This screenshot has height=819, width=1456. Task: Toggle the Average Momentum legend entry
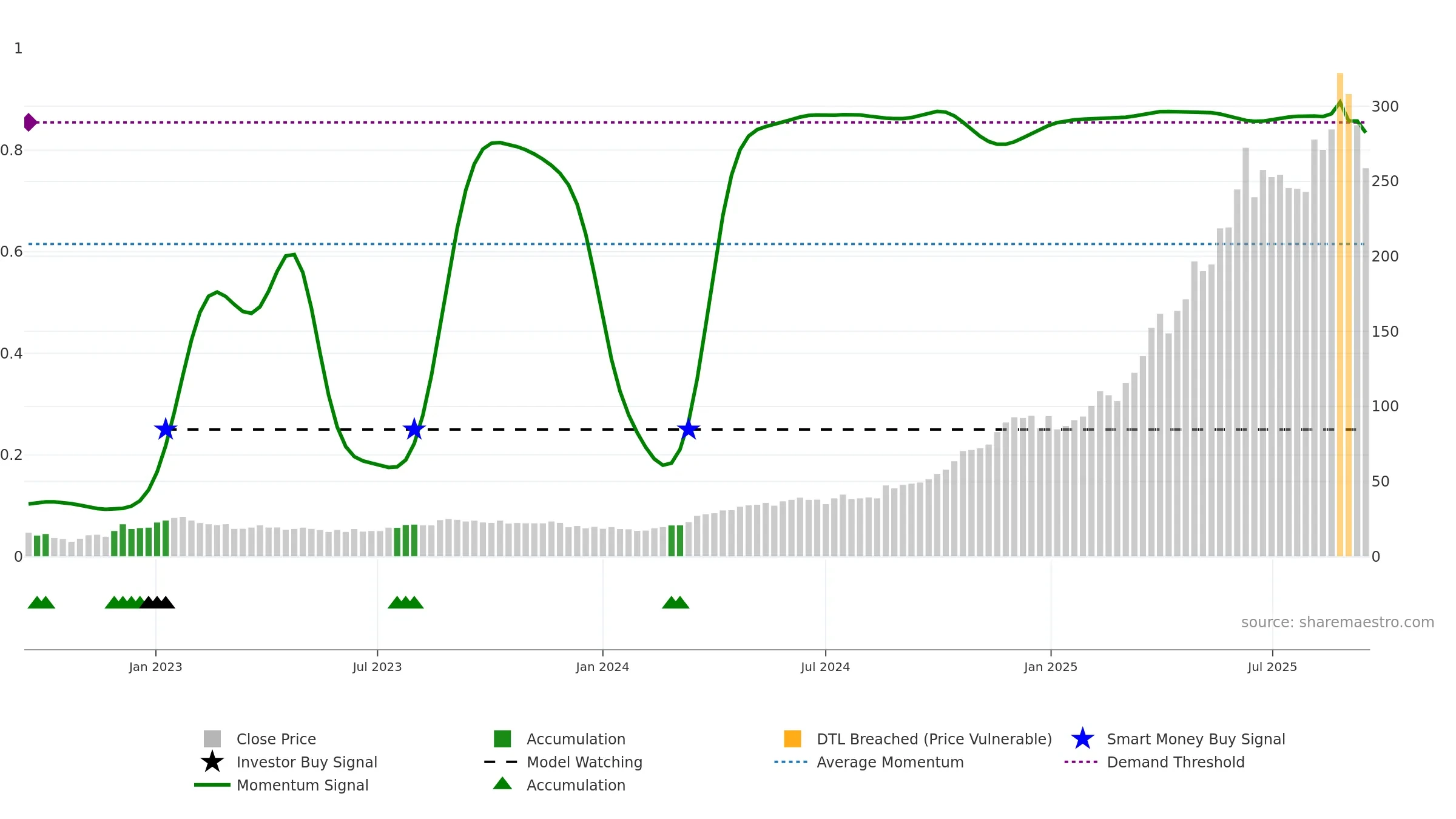(x=869, y=762)
